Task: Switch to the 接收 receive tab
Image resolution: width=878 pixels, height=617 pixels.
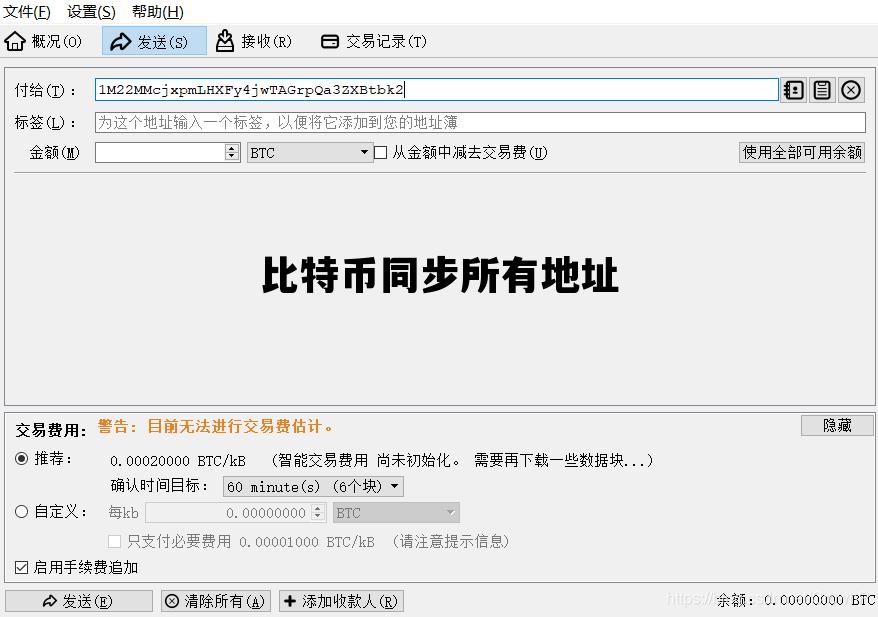Action: (x=255, y=41)
